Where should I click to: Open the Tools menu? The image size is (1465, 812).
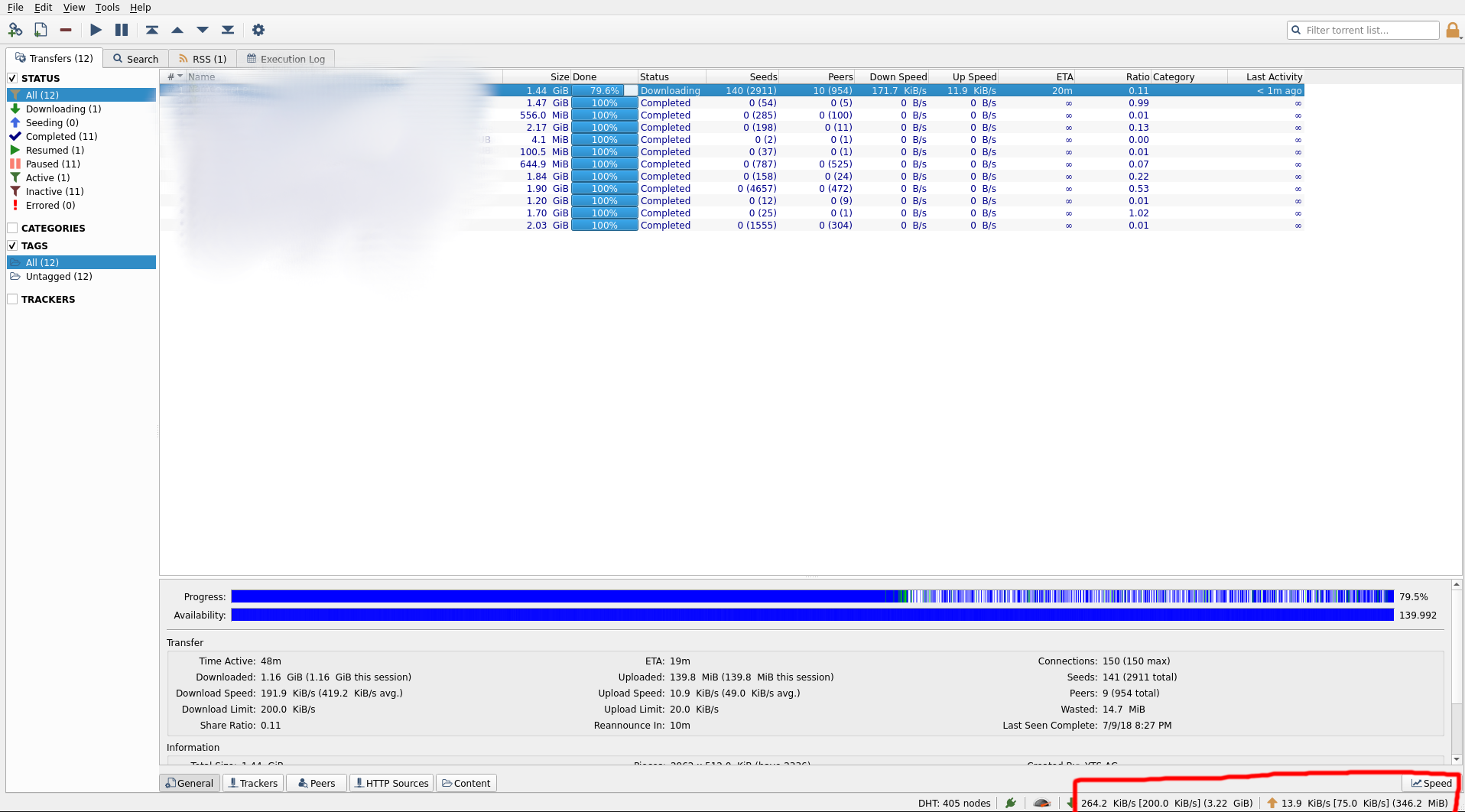(106, 7)
